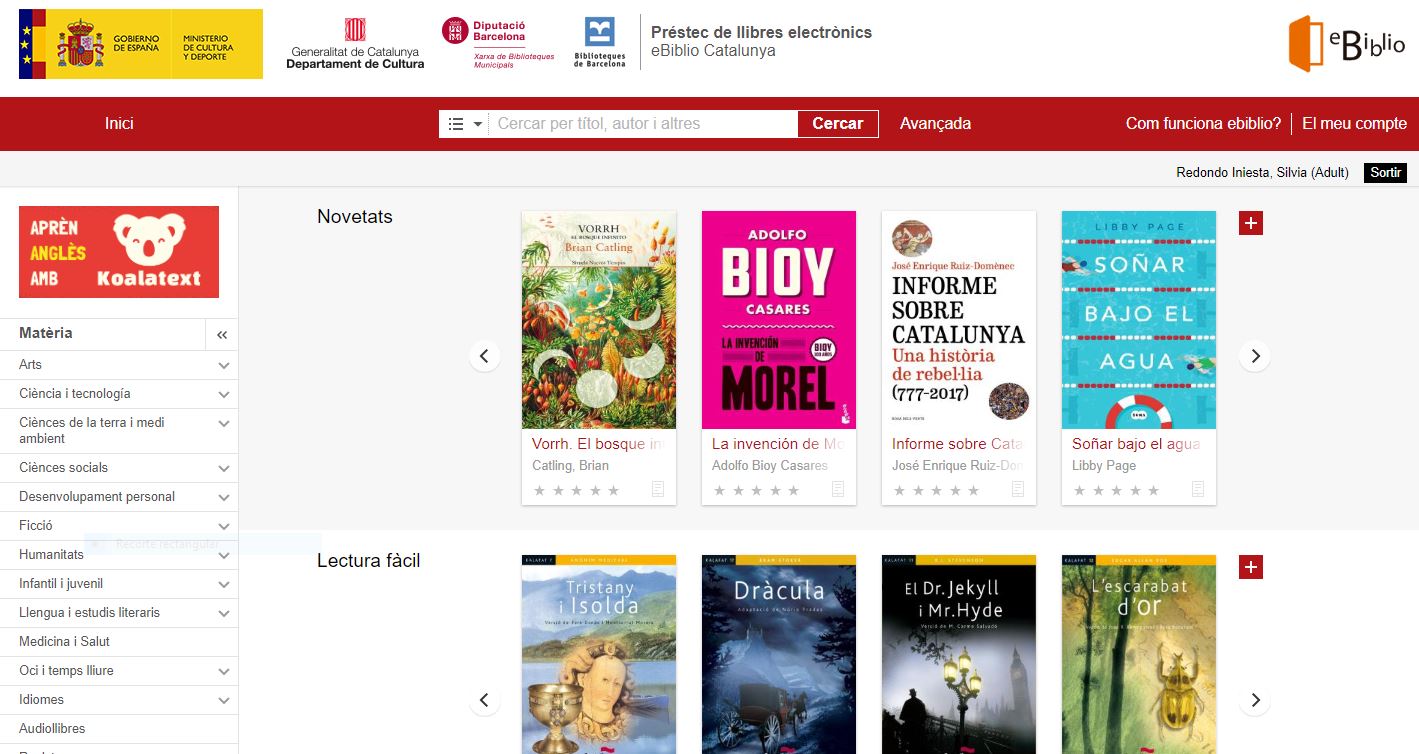Expand the Ciència i tecnología category

(224, 394)
